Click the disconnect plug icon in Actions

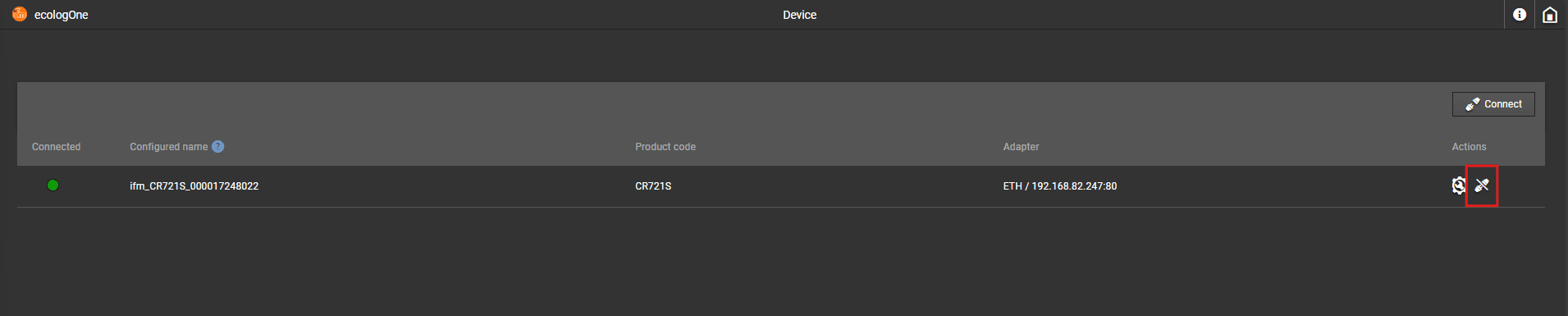(x=1482, y=185)
